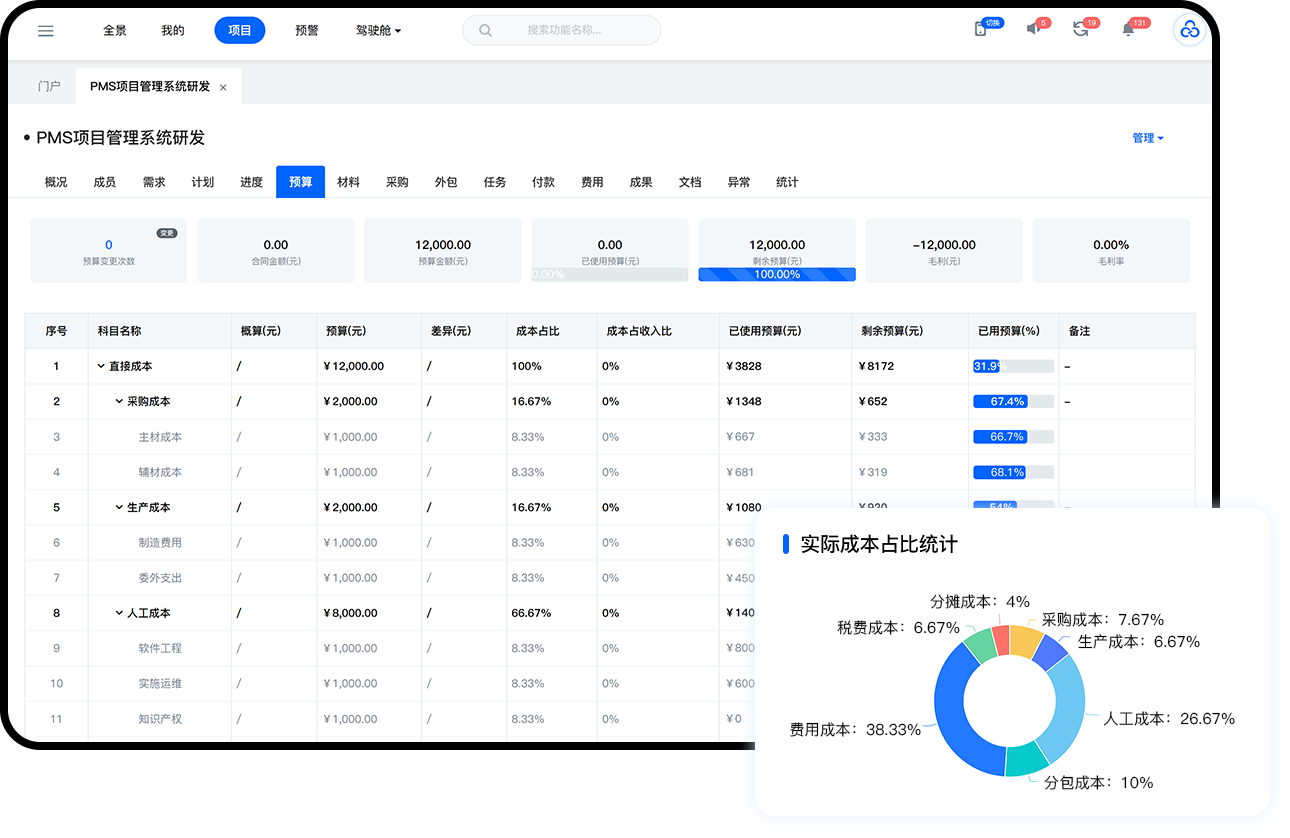This screenshot has width=1290, height=838.
Task: Click the mobile device switch icon
Action: (980, 29)
